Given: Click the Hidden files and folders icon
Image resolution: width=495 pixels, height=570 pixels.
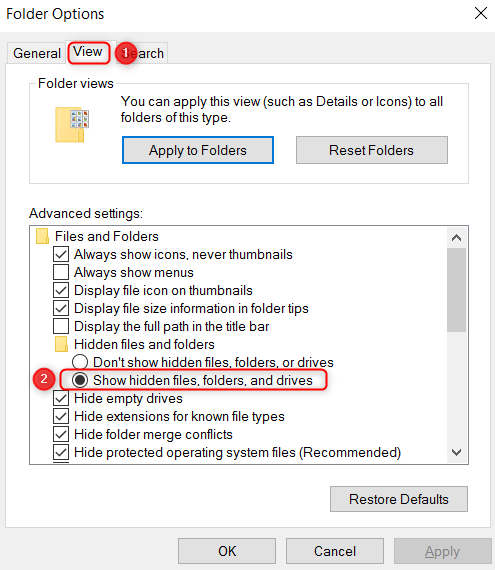Looking at the screenshot, I should [x=61, y=344].
